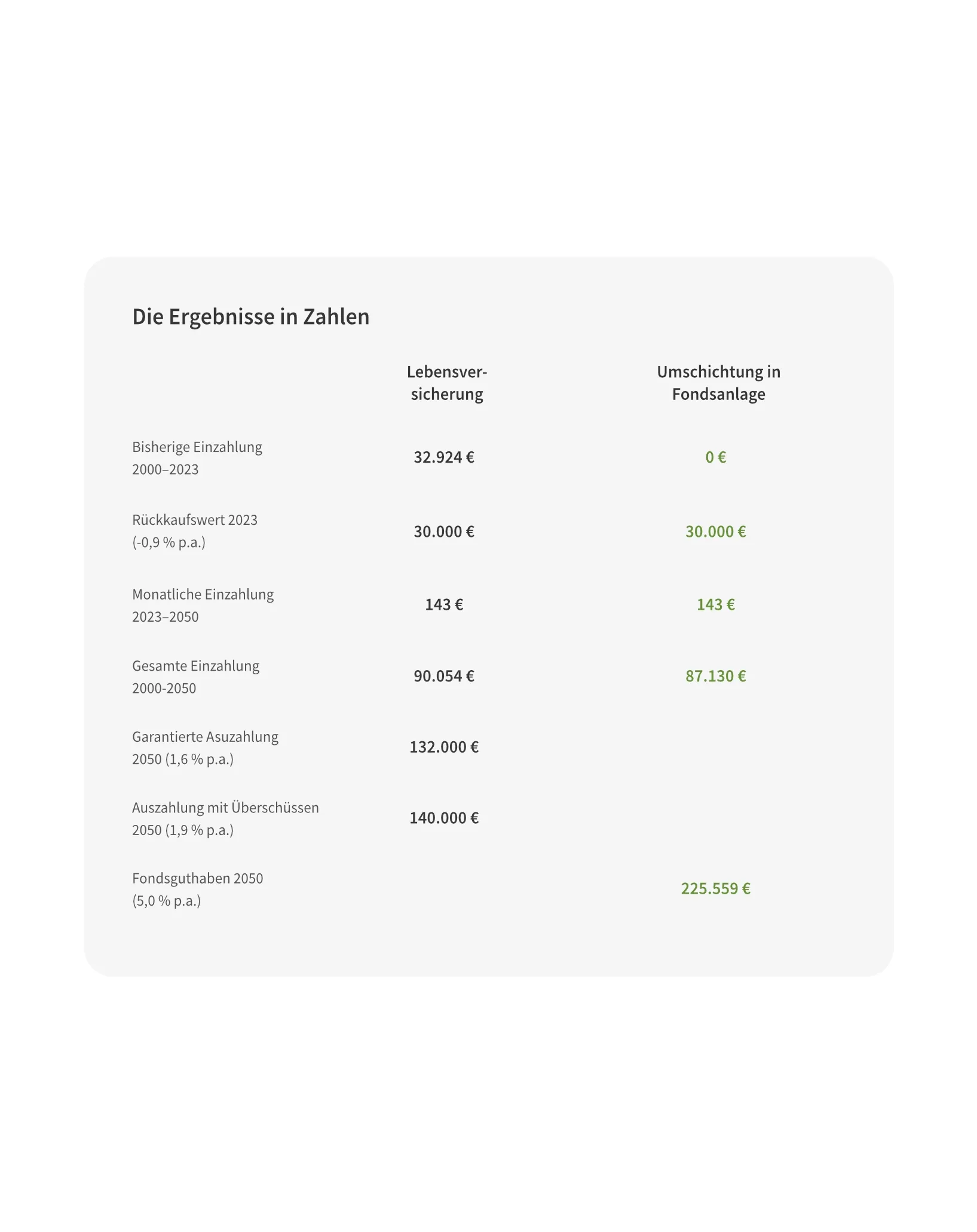The height and width of the screenshot is (1232, 977).
Task: Click the Monatliche Einzahlung 2023–2050 label
Action: click(203, 605)
